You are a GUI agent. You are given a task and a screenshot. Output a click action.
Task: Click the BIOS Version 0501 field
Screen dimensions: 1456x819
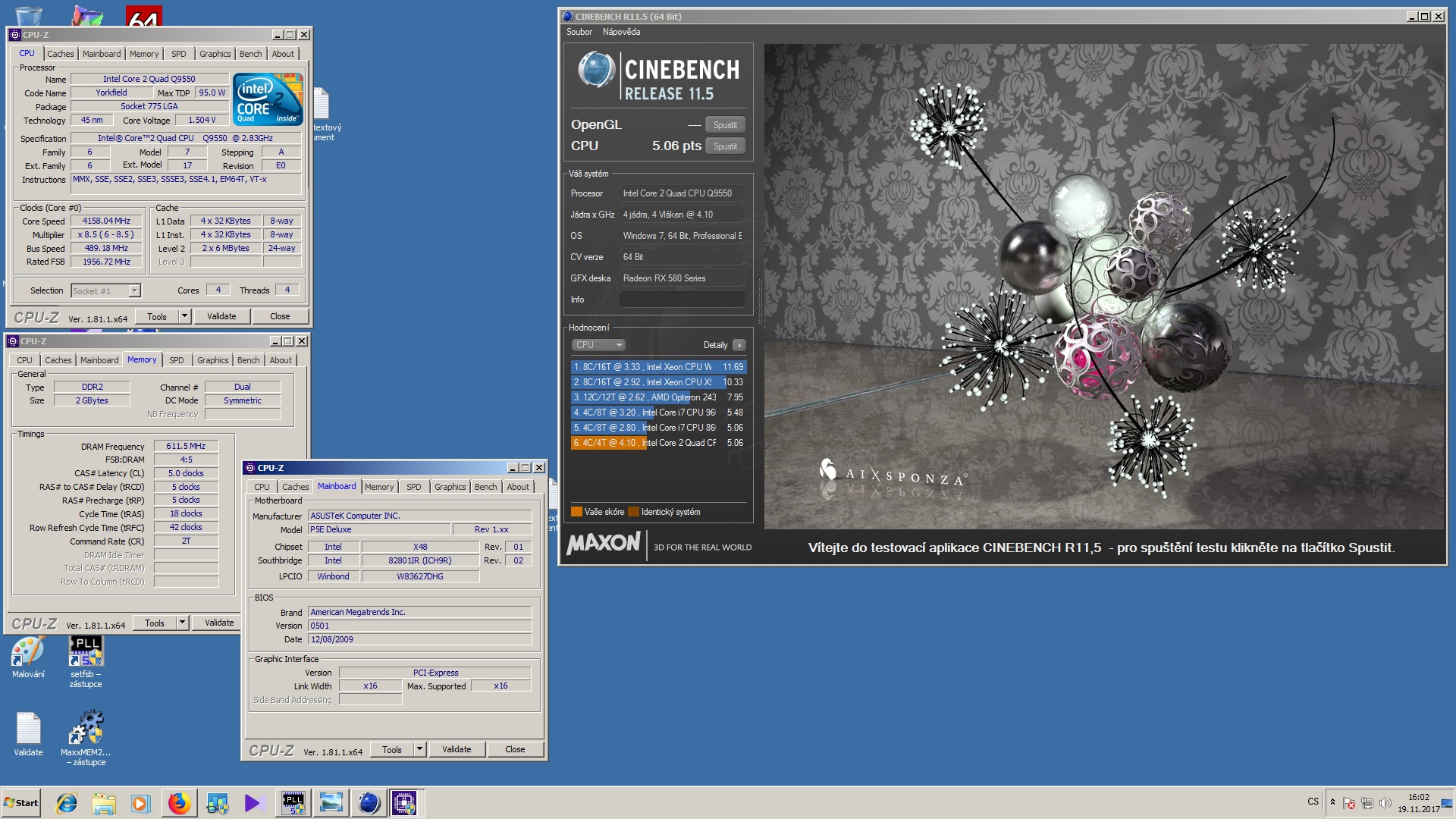420,626
